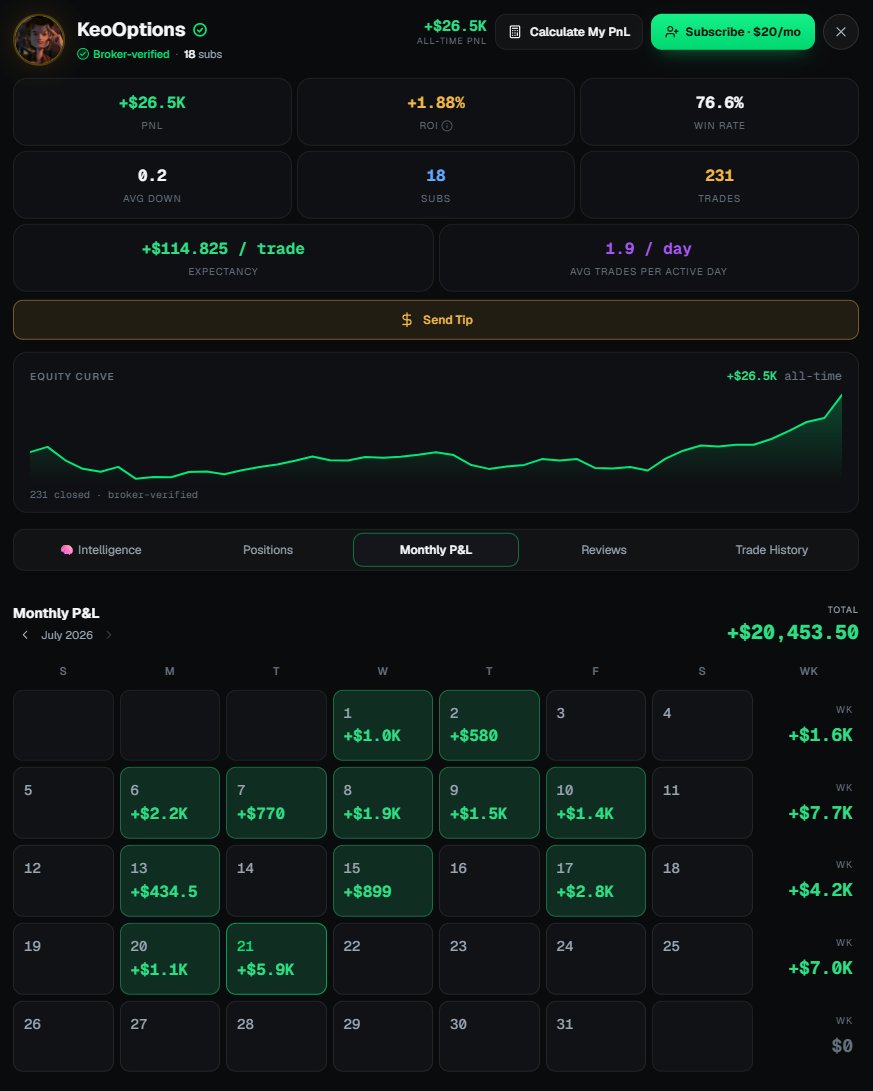Click the ROI info icon
The width and height of the screenshot is (873, 1091).
(447, 126)
